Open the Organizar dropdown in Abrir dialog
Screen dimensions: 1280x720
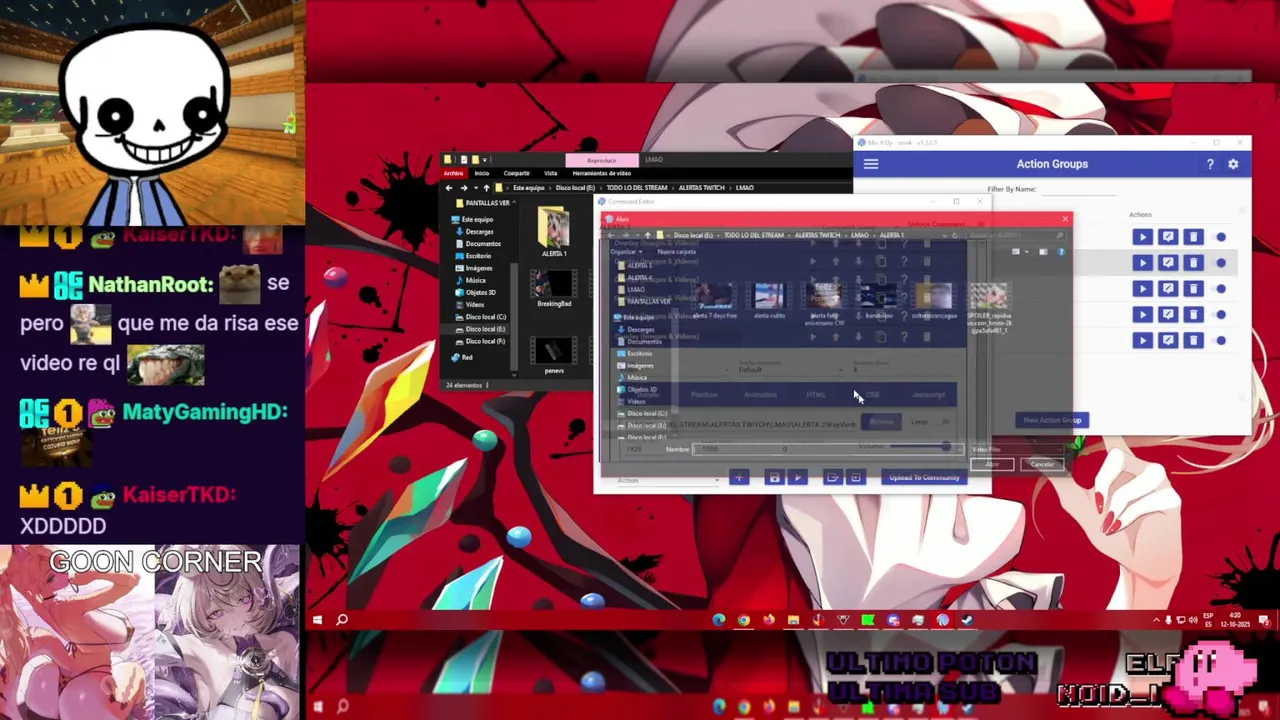pyautogui.click(x=625, y=252)
